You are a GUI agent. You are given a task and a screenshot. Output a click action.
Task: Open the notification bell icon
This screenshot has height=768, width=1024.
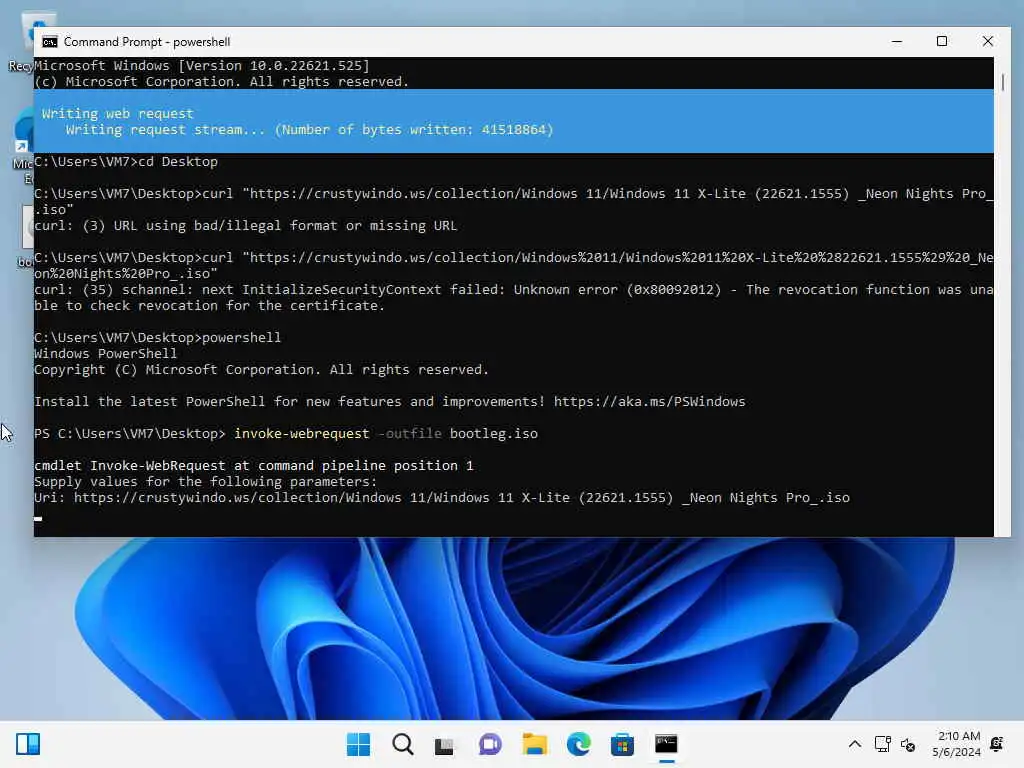(997, 744)
